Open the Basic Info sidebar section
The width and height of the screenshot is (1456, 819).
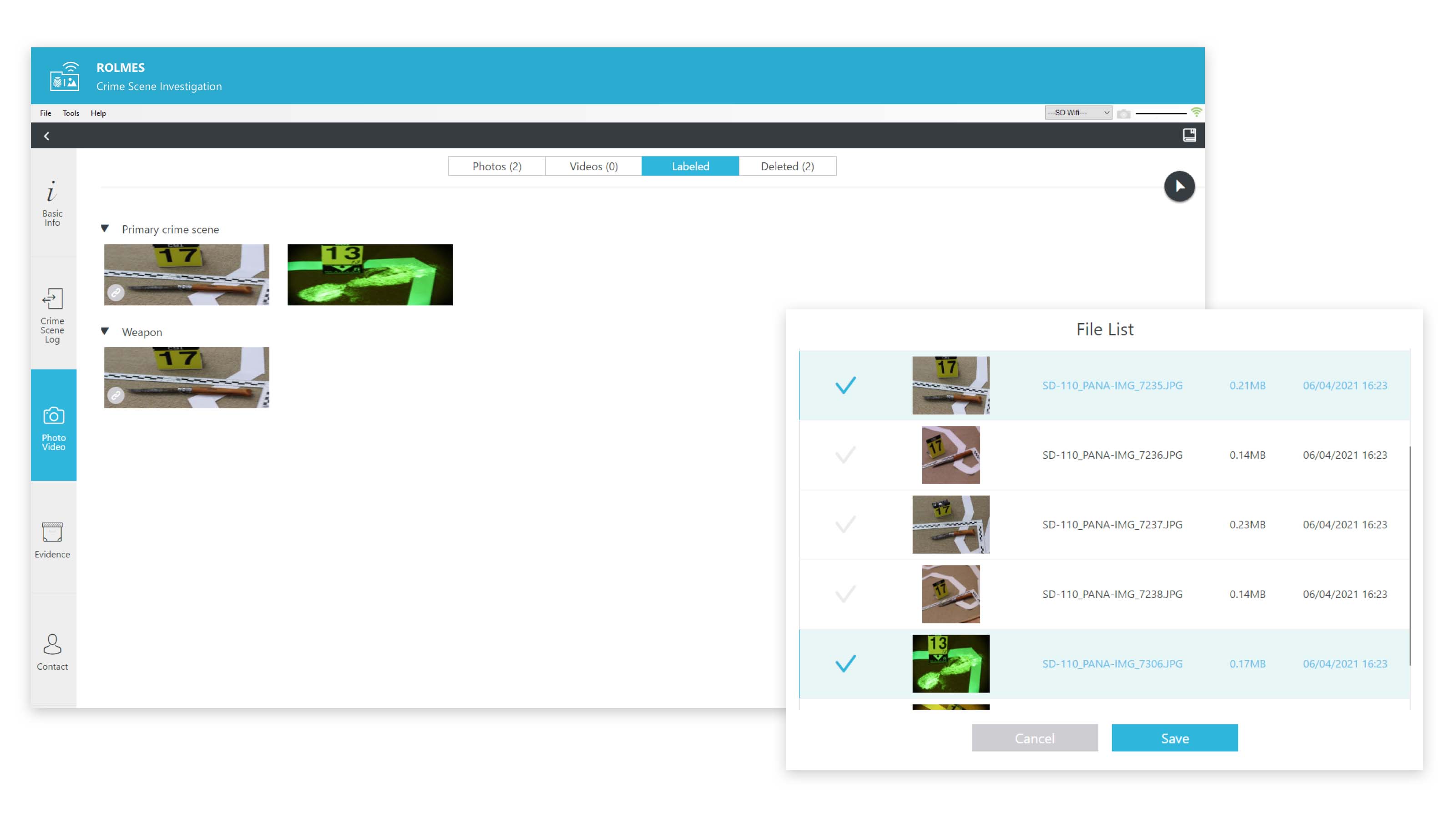click(x=52, y=202)
